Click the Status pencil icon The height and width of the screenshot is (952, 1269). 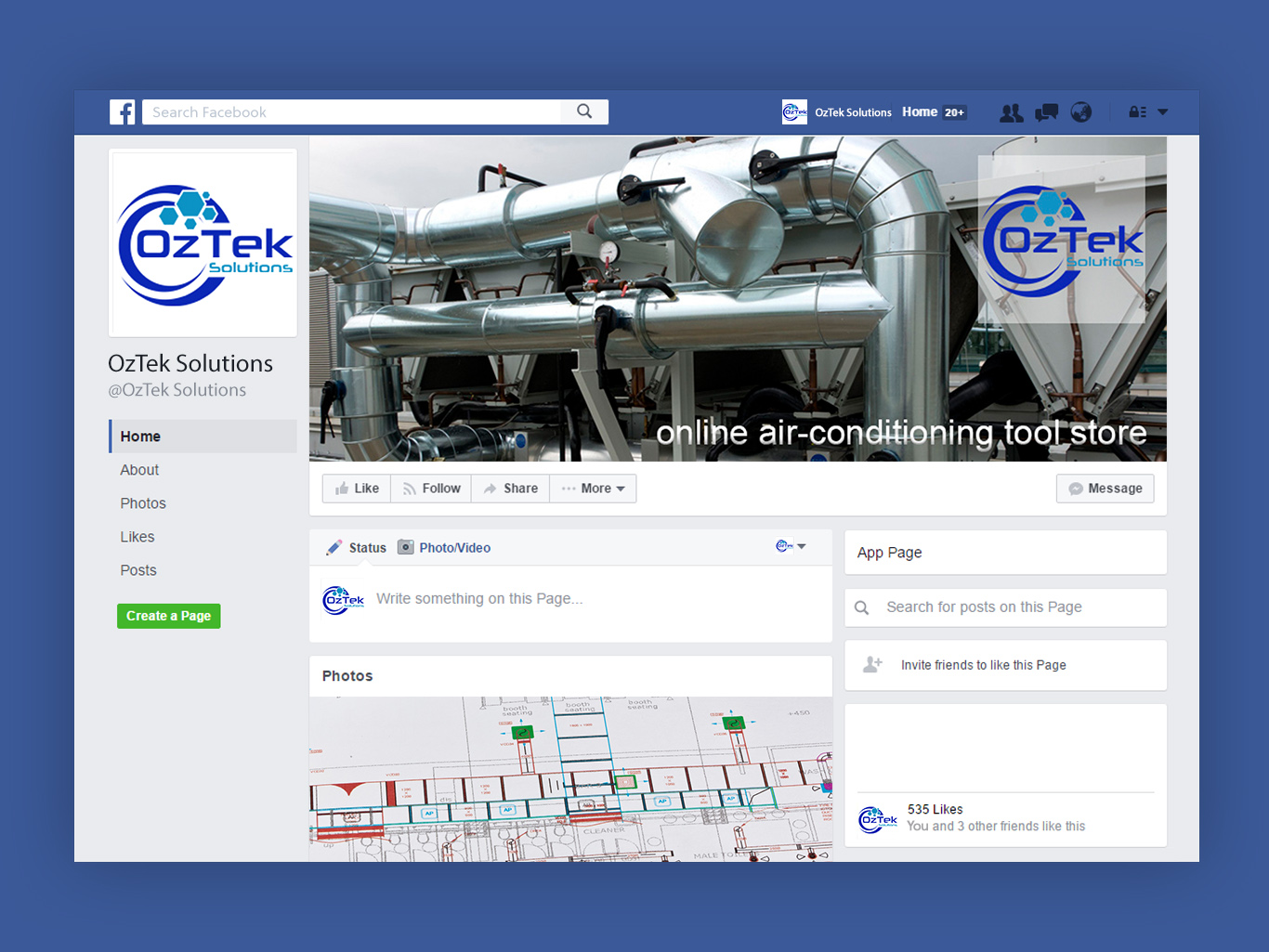pyautogui.click(x=334, y=548)
